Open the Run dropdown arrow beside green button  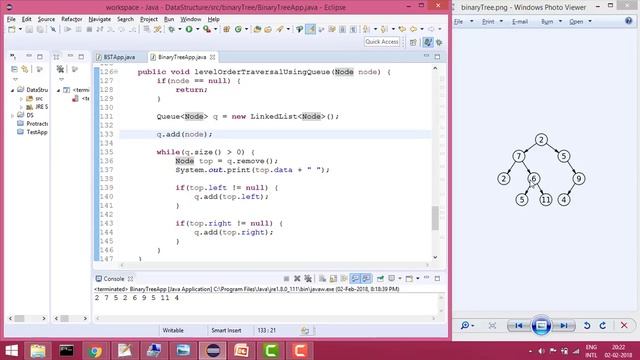pyautogui.click(x=198, y=29)
